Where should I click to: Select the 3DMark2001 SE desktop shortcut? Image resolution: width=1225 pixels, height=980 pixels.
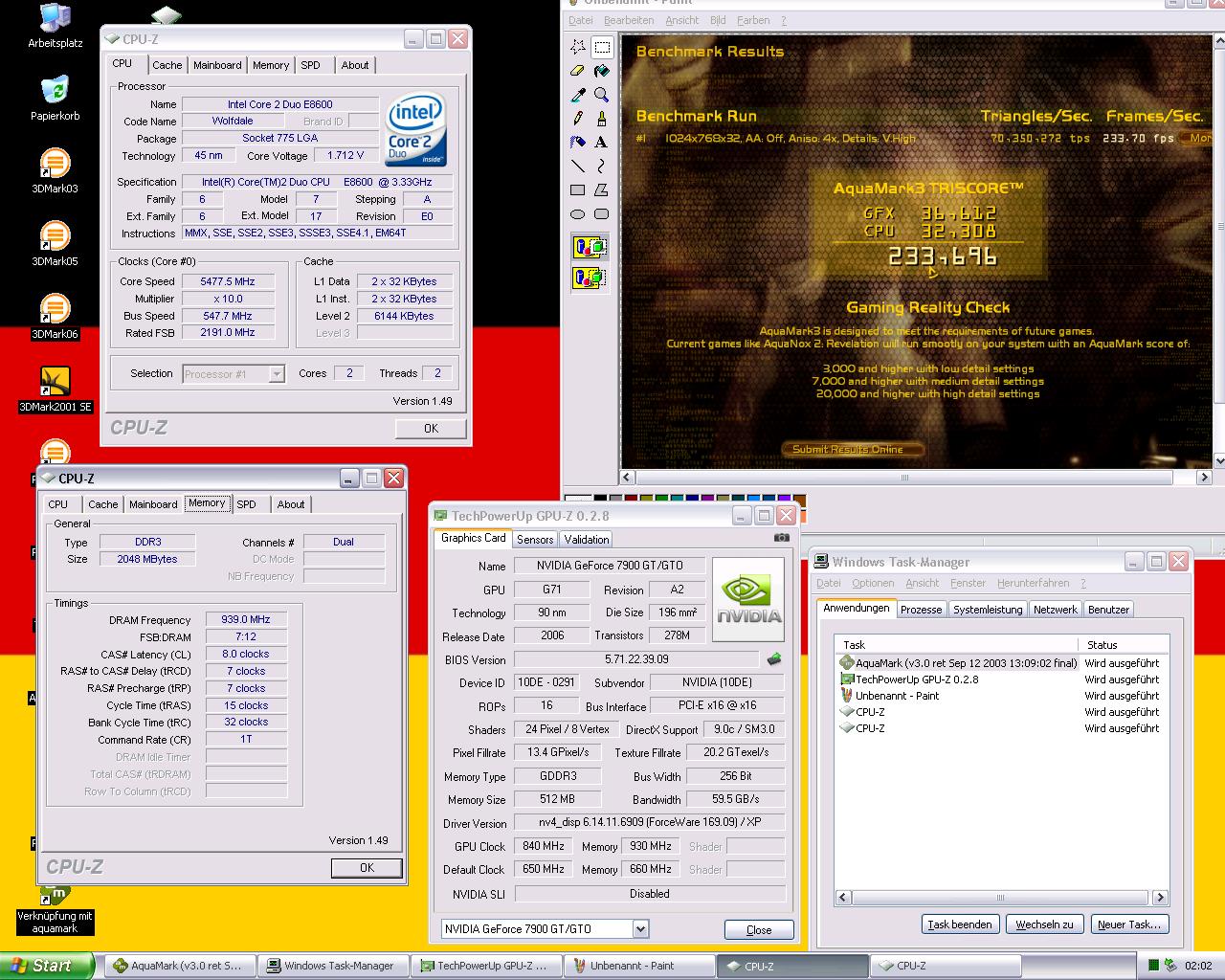[55, 390]
